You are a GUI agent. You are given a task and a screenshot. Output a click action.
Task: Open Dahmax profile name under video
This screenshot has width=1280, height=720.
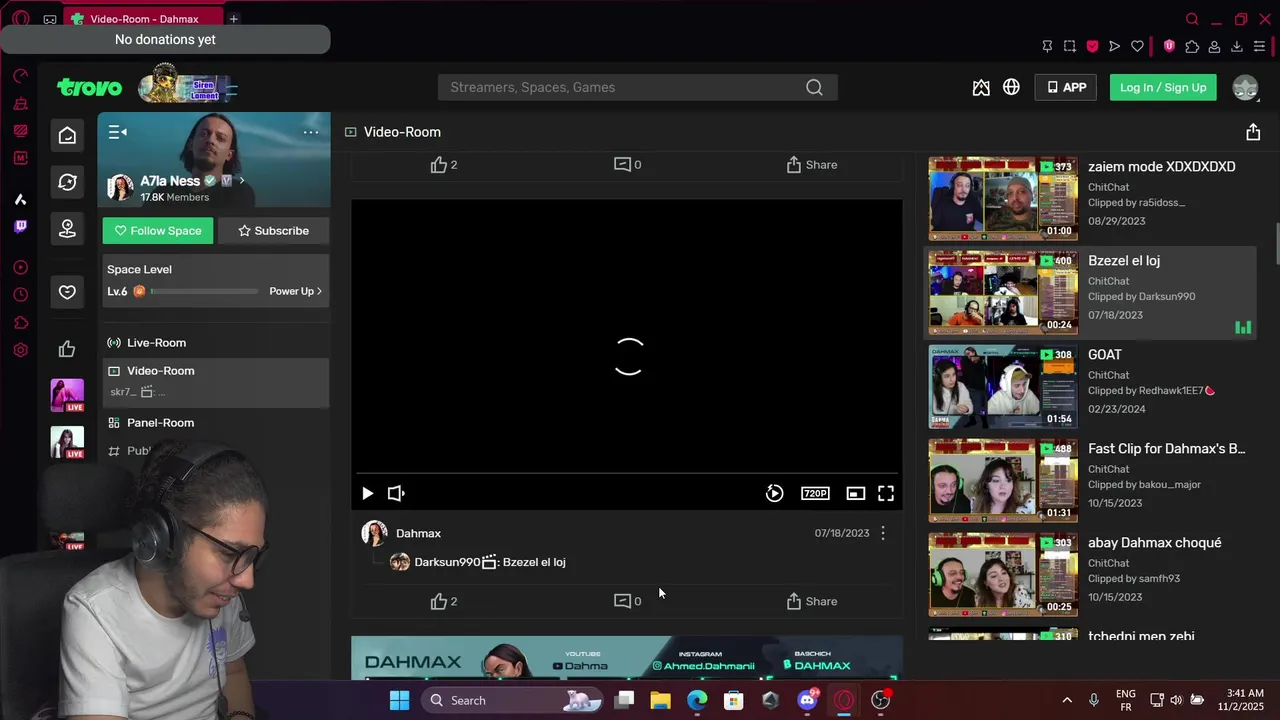[x=418, y=534]
